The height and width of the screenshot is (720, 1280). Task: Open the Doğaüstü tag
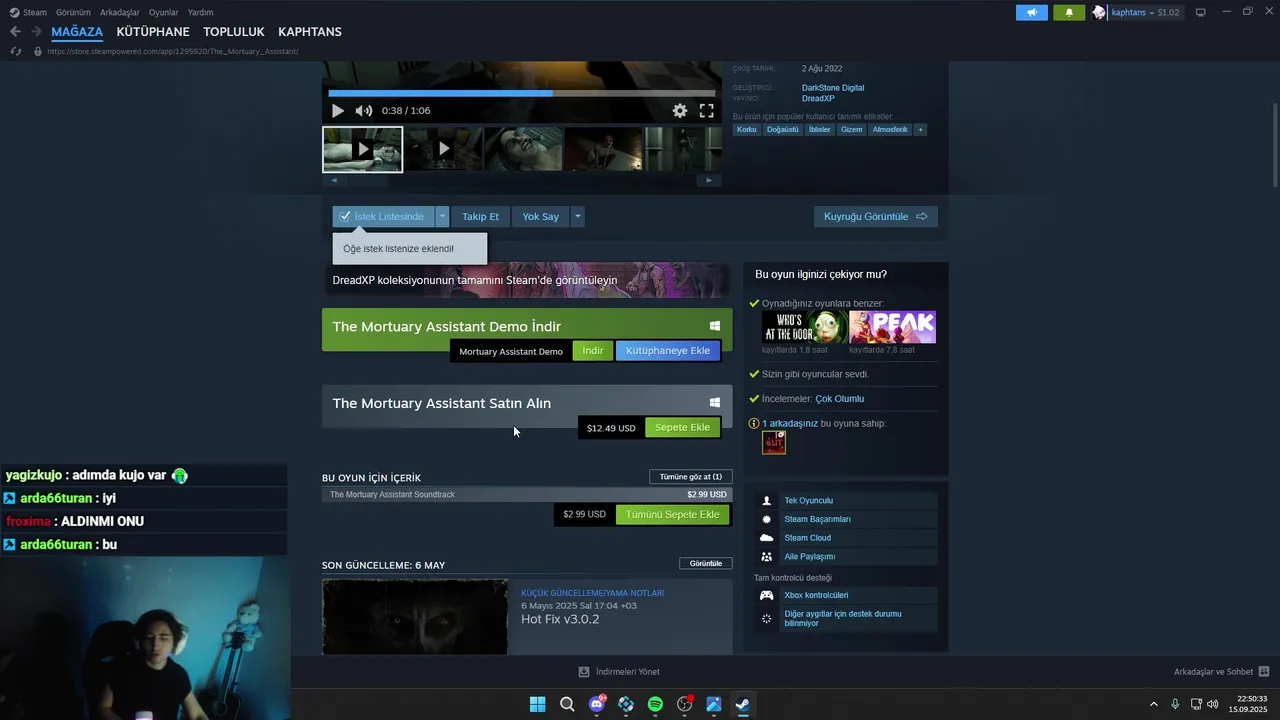click(x=783, y=130)
